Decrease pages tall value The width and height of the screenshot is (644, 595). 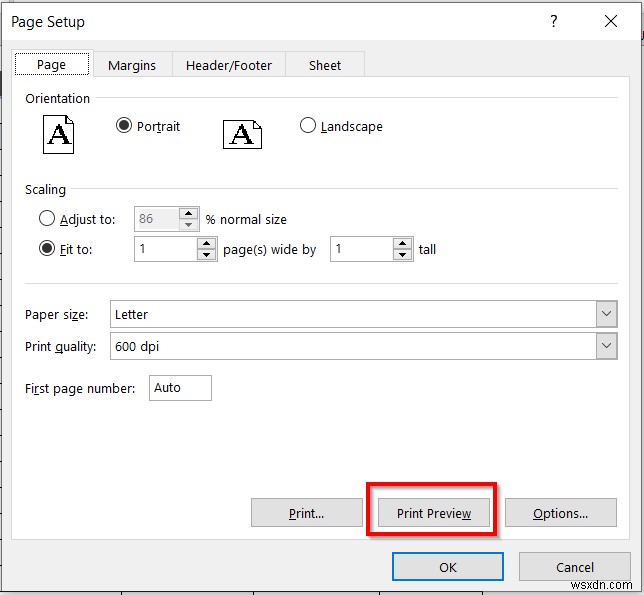[x=402, y=255]
